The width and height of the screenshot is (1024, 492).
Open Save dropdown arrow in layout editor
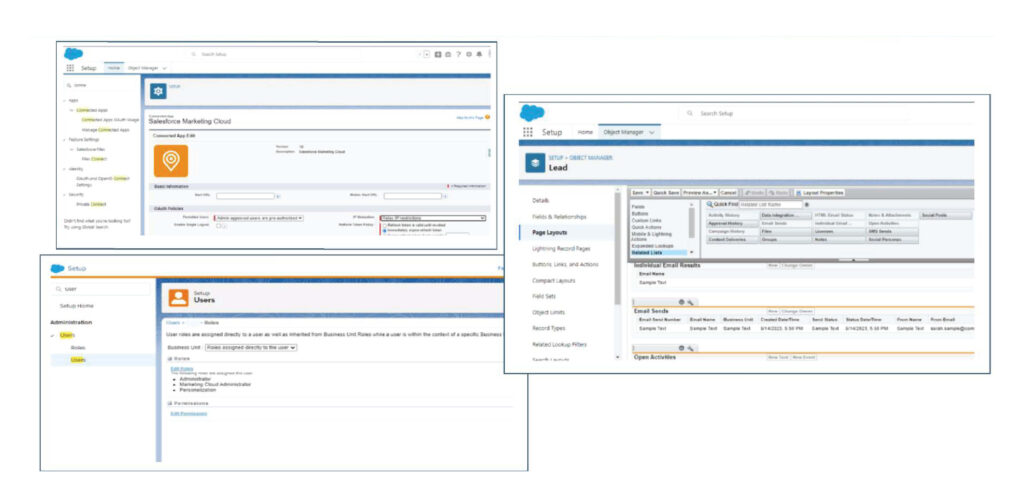[x=647, y=193]
